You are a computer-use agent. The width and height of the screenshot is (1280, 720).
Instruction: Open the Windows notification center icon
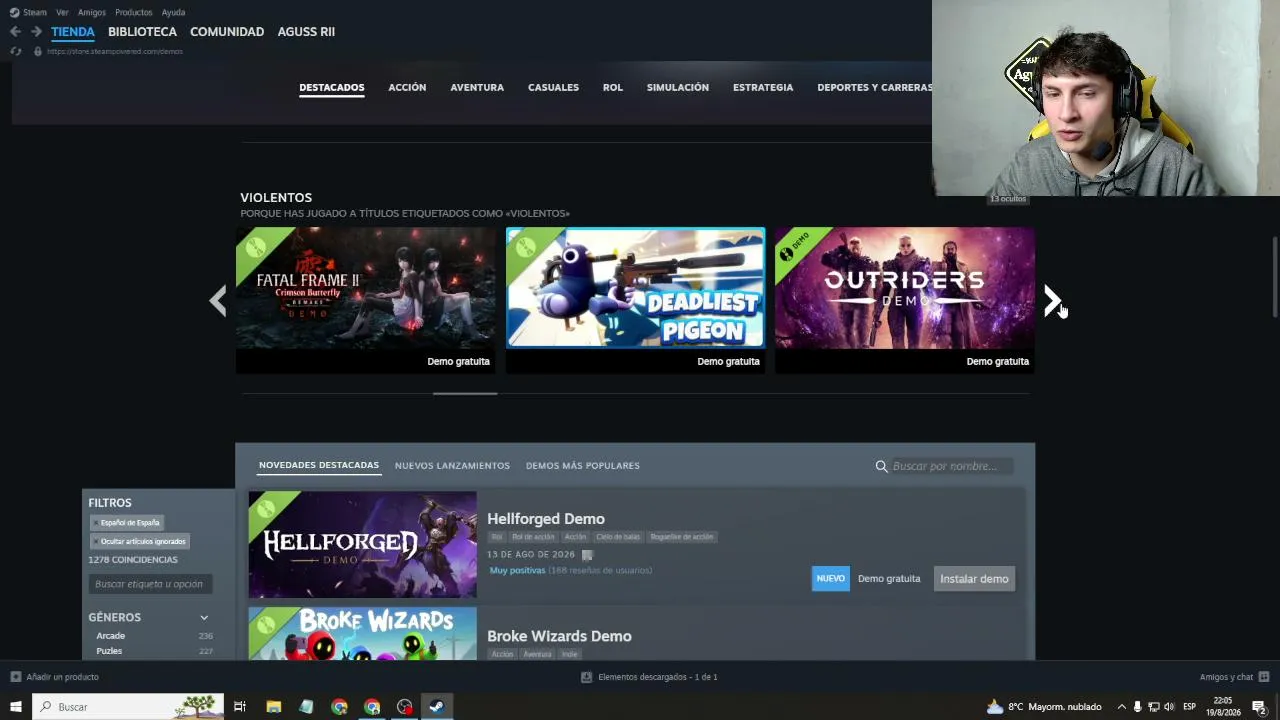[1259, 707]
